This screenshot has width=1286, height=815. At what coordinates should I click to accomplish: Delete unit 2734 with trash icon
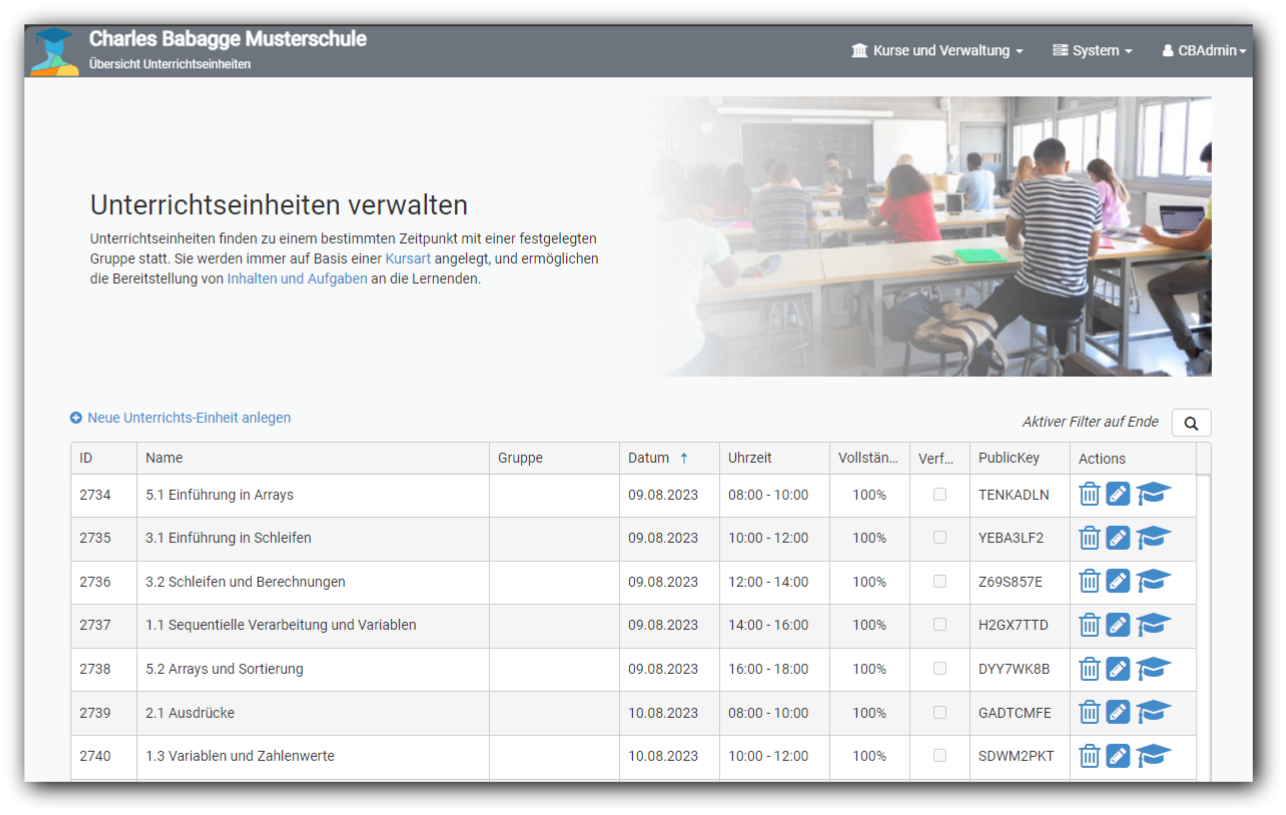[1089, 494]
